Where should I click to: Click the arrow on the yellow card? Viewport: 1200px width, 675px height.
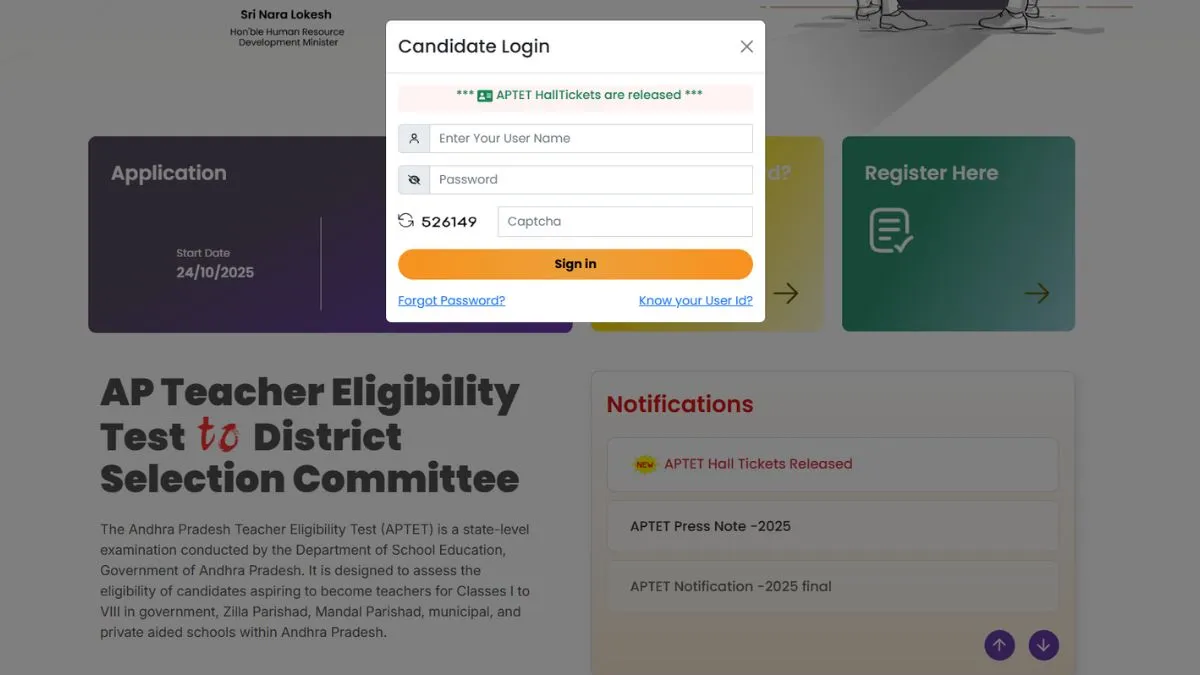787,293
